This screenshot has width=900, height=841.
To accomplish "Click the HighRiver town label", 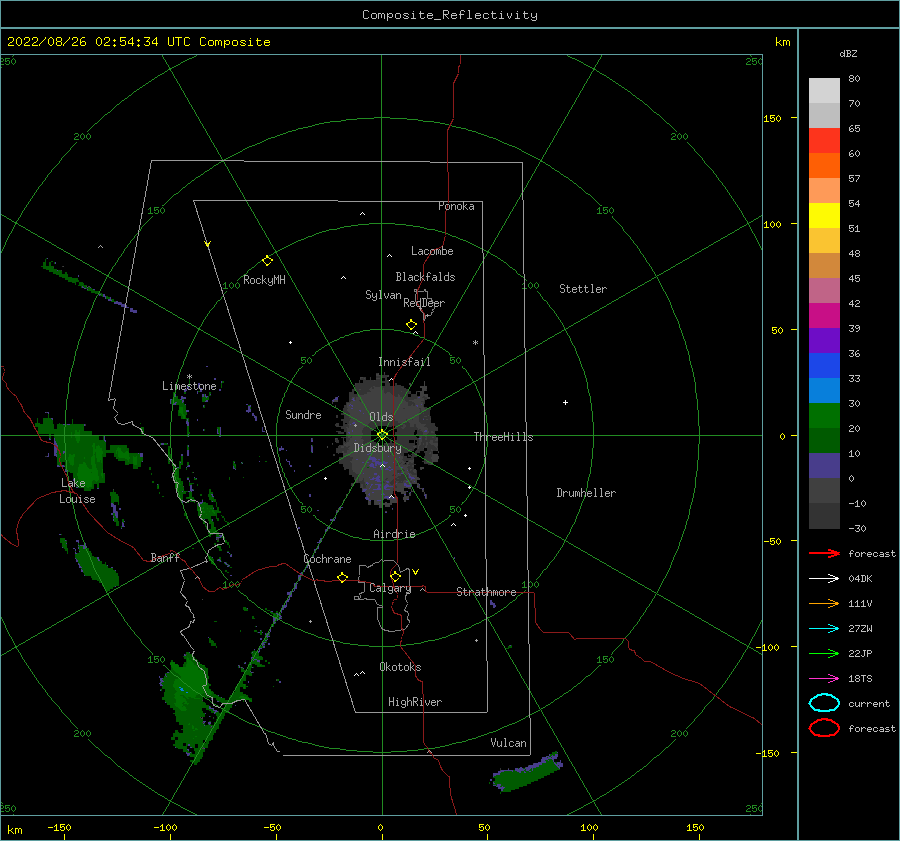I will pyautogui.click(x=414, y=702).
